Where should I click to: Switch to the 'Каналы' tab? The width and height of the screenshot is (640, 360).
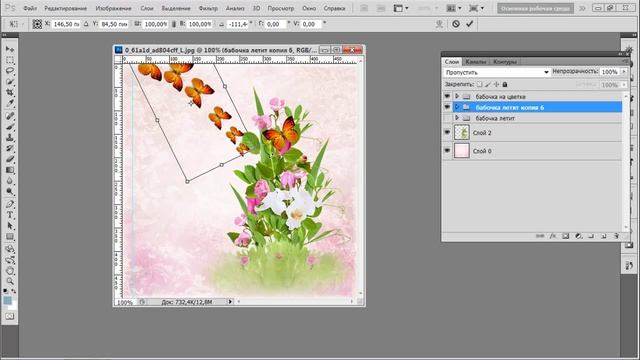pyautogui.click(x=475, y=62)
